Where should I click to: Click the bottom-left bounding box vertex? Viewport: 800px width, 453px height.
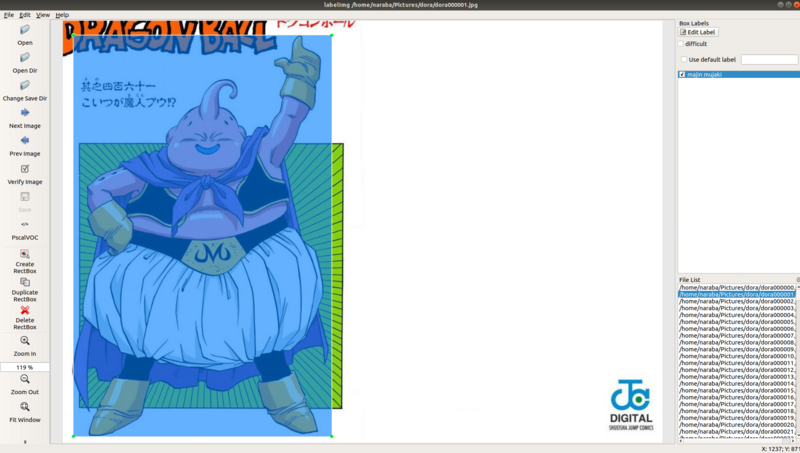pos(73,436)
